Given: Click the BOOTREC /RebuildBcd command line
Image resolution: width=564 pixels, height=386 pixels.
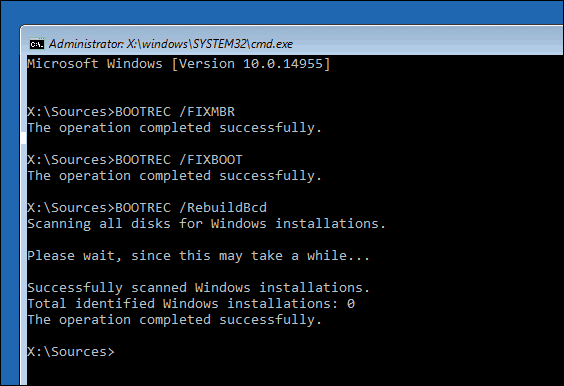Looking at the screenshot, I should tap(147, 208).
